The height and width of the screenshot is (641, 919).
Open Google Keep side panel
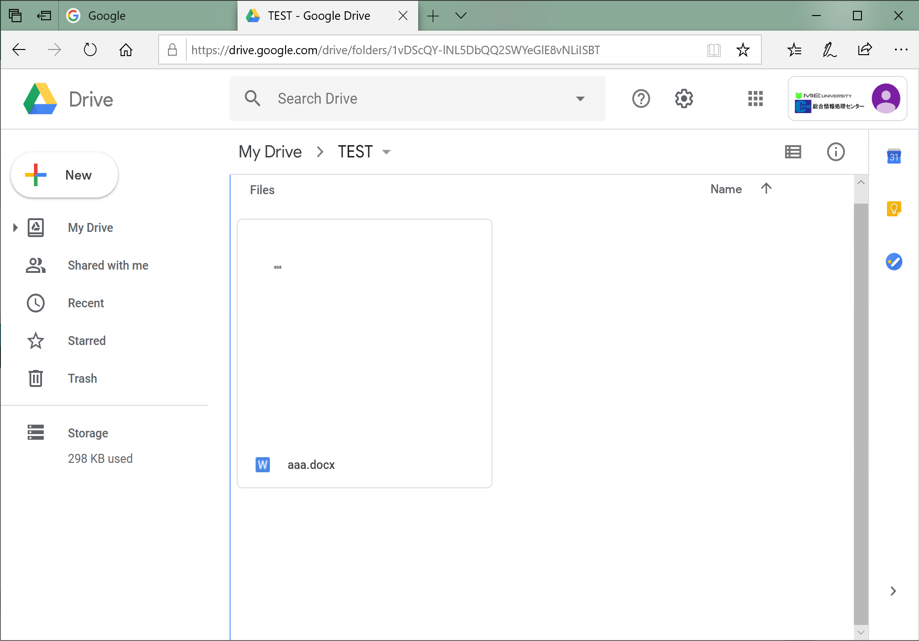point(894,209)
